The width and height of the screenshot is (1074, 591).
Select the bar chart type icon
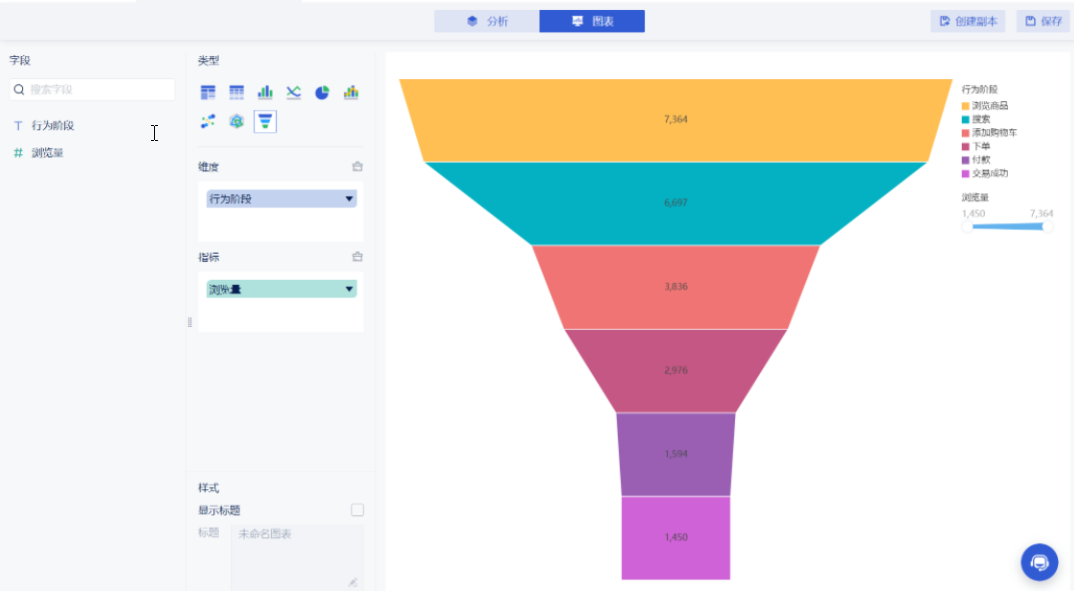[x=265, y=92]
